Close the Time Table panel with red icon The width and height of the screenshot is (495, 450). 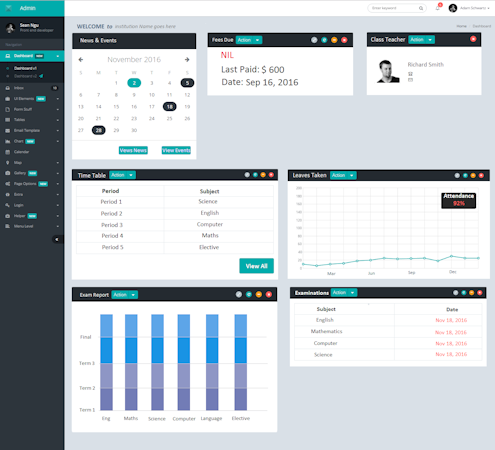pyautogui.click(x=271, y=175)
